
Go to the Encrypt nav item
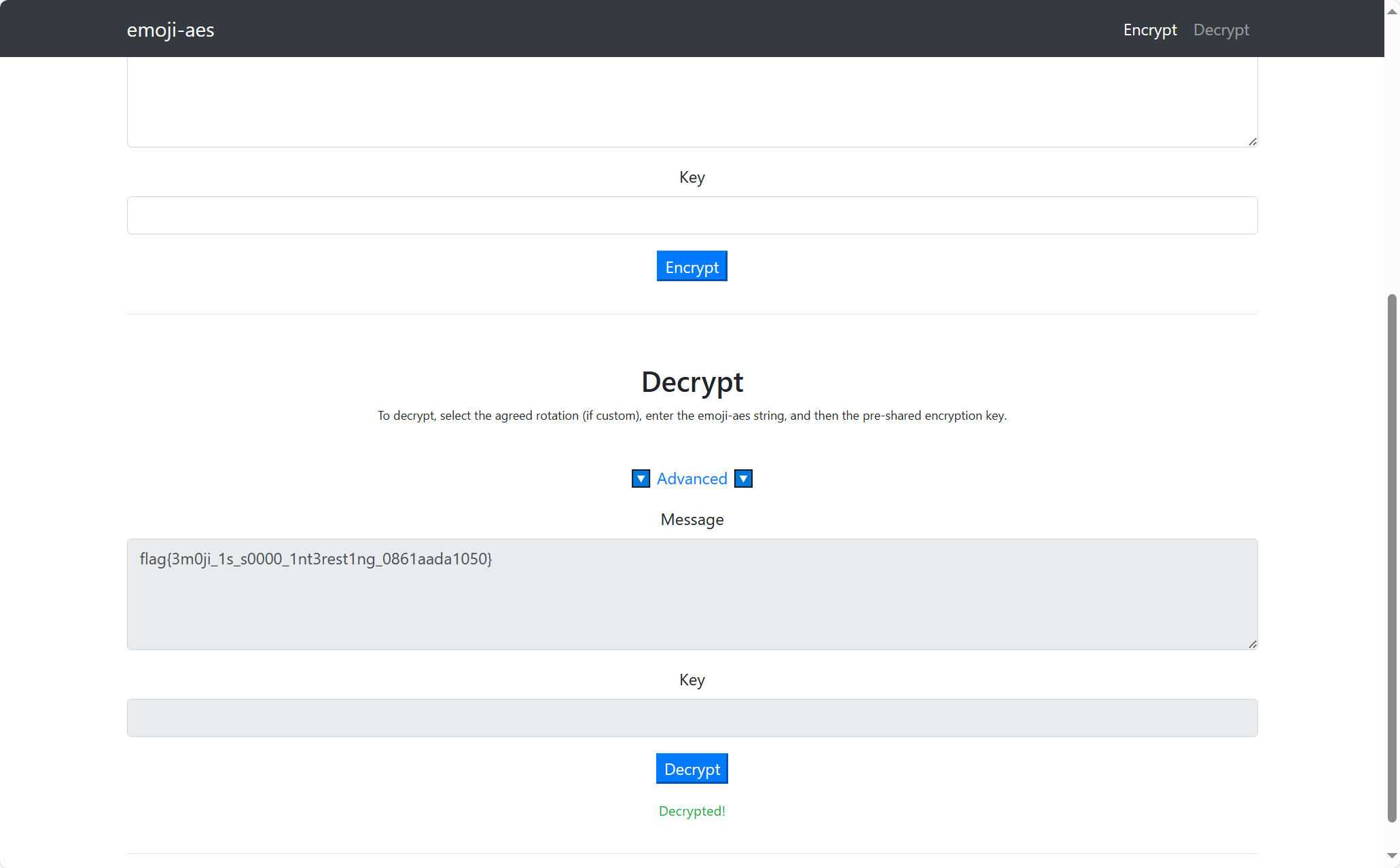[x=1149, y=30]
